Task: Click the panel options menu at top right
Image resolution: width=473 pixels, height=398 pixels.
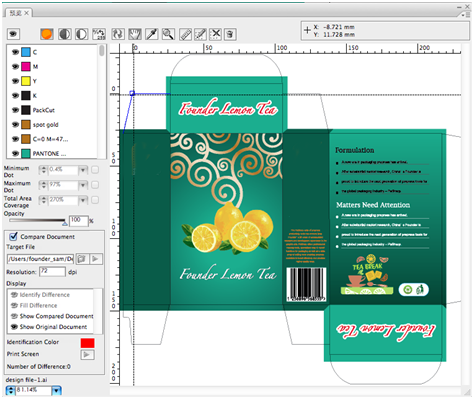Action: coord(465,15)
